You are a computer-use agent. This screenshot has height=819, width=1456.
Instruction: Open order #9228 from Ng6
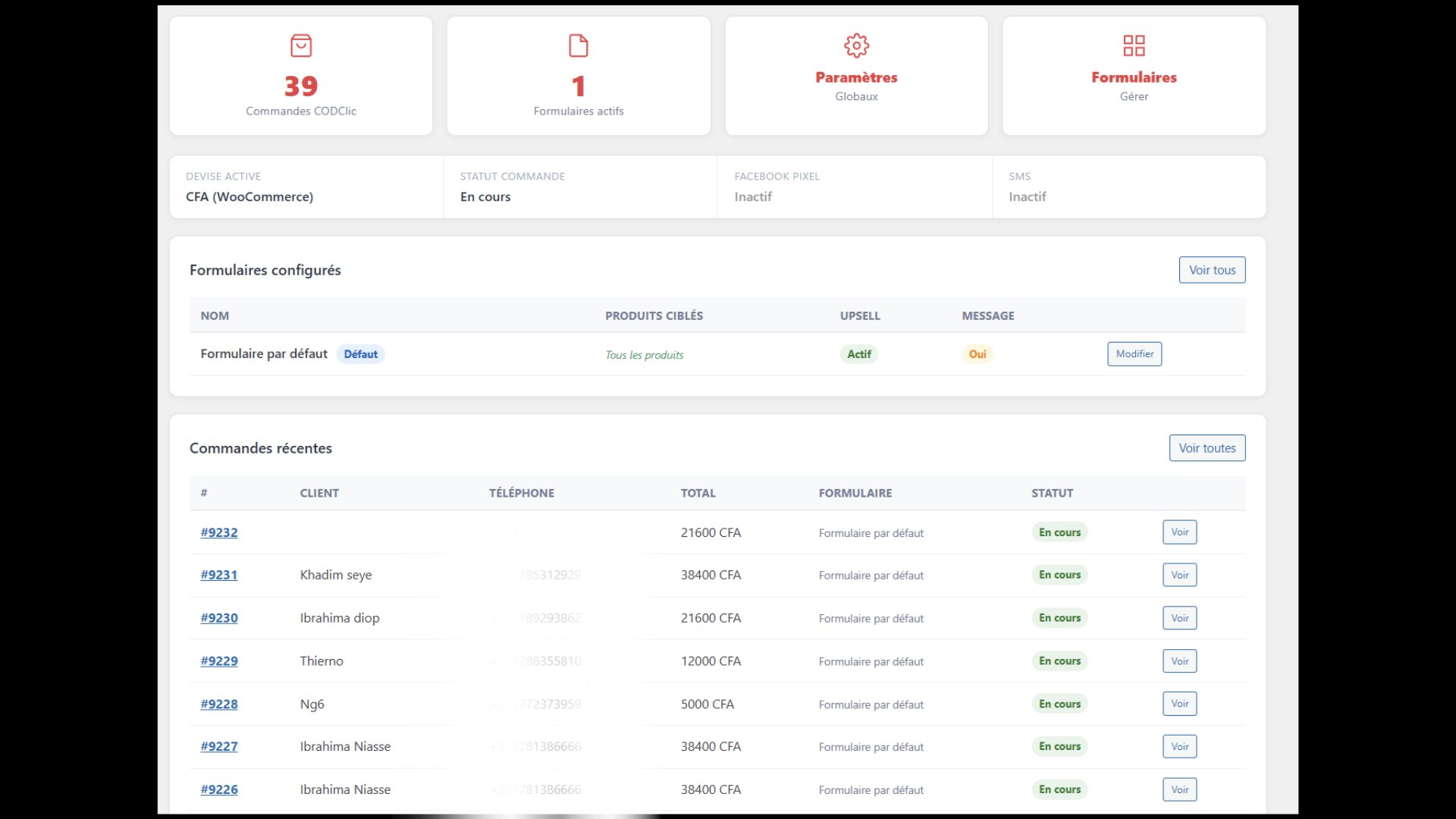click(219, 704)
